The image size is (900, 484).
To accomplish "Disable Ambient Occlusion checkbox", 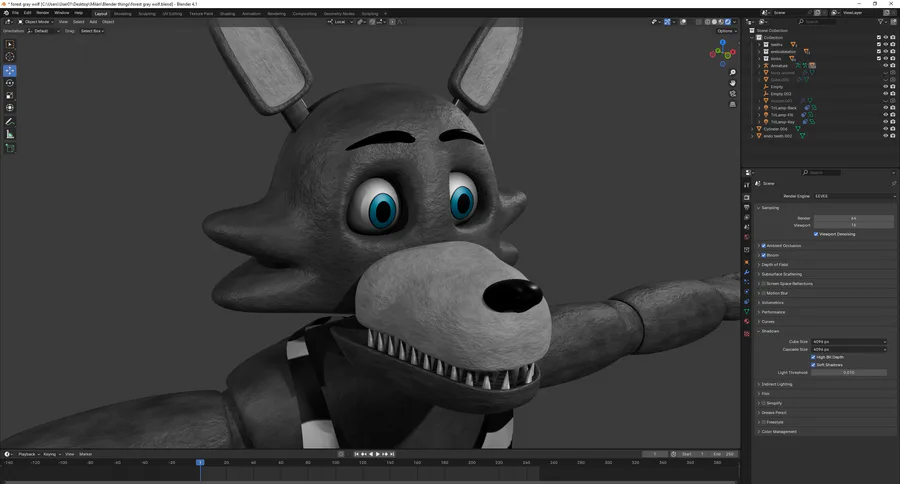I will (x=763, y=246).
